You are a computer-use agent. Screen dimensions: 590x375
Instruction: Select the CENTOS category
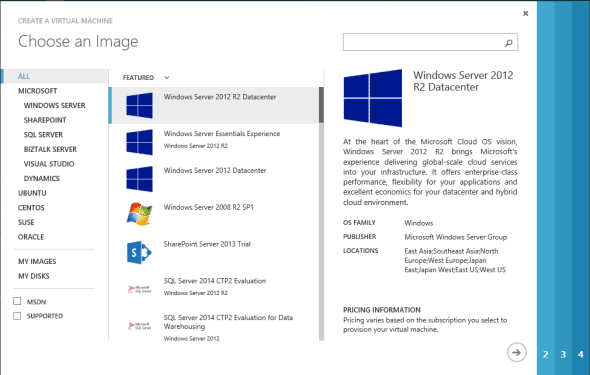pyautogui.click(x=31, y=208)
